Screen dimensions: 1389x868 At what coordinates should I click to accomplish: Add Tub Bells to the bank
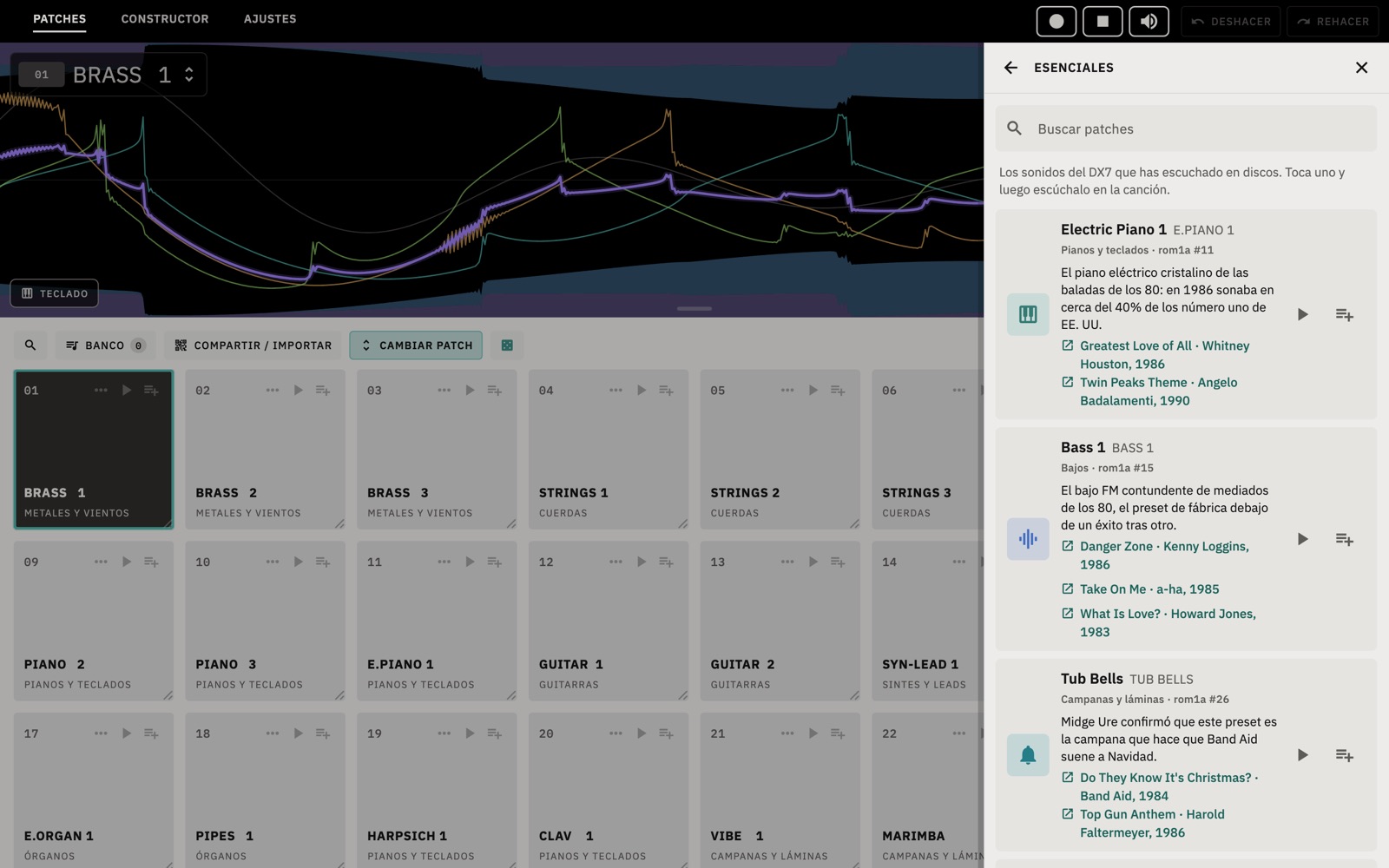point(1344,755)
